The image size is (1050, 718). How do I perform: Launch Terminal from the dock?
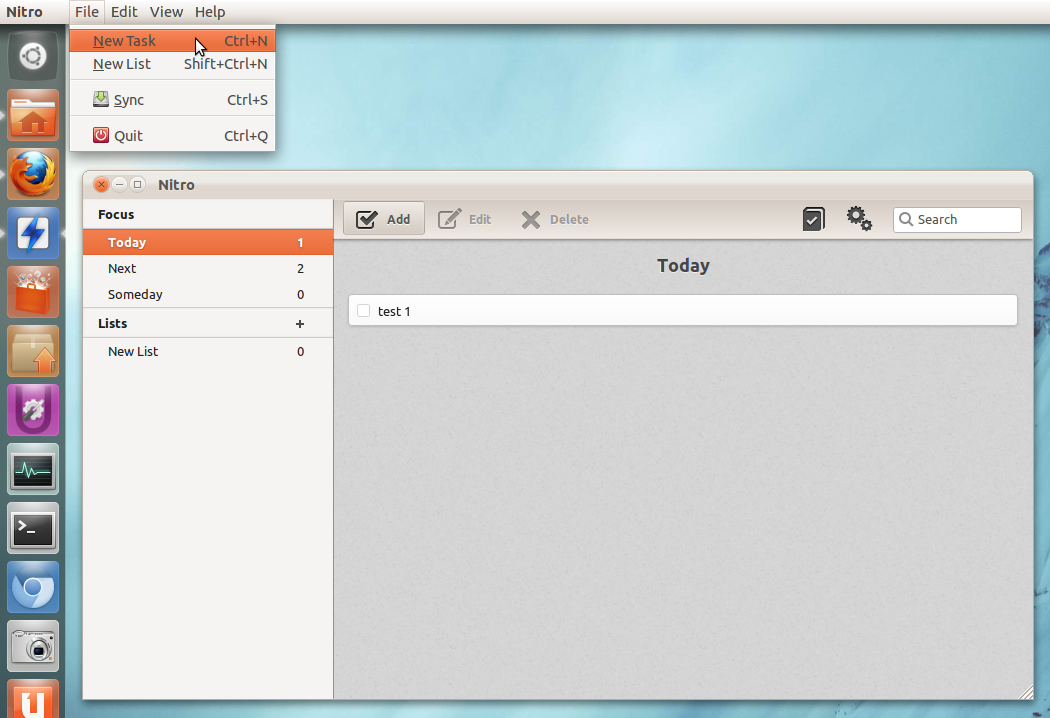click(x=33, y=528)
